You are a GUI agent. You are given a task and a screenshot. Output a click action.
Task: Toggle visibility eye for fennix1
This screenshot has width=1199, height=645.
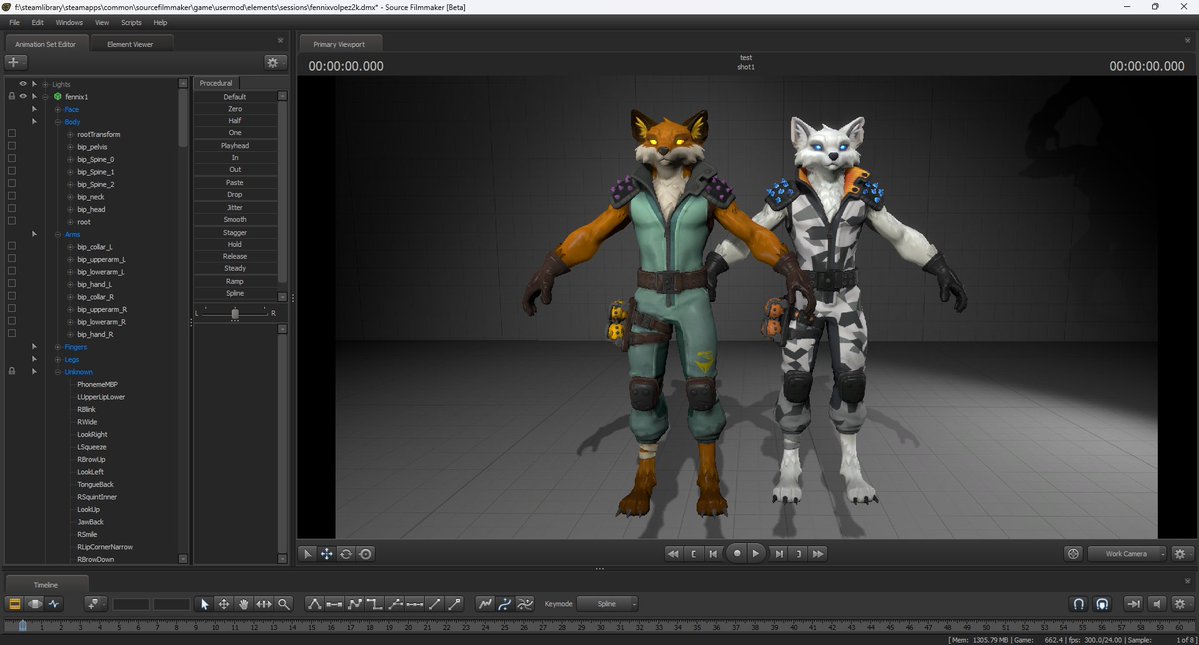pos(23,97)
